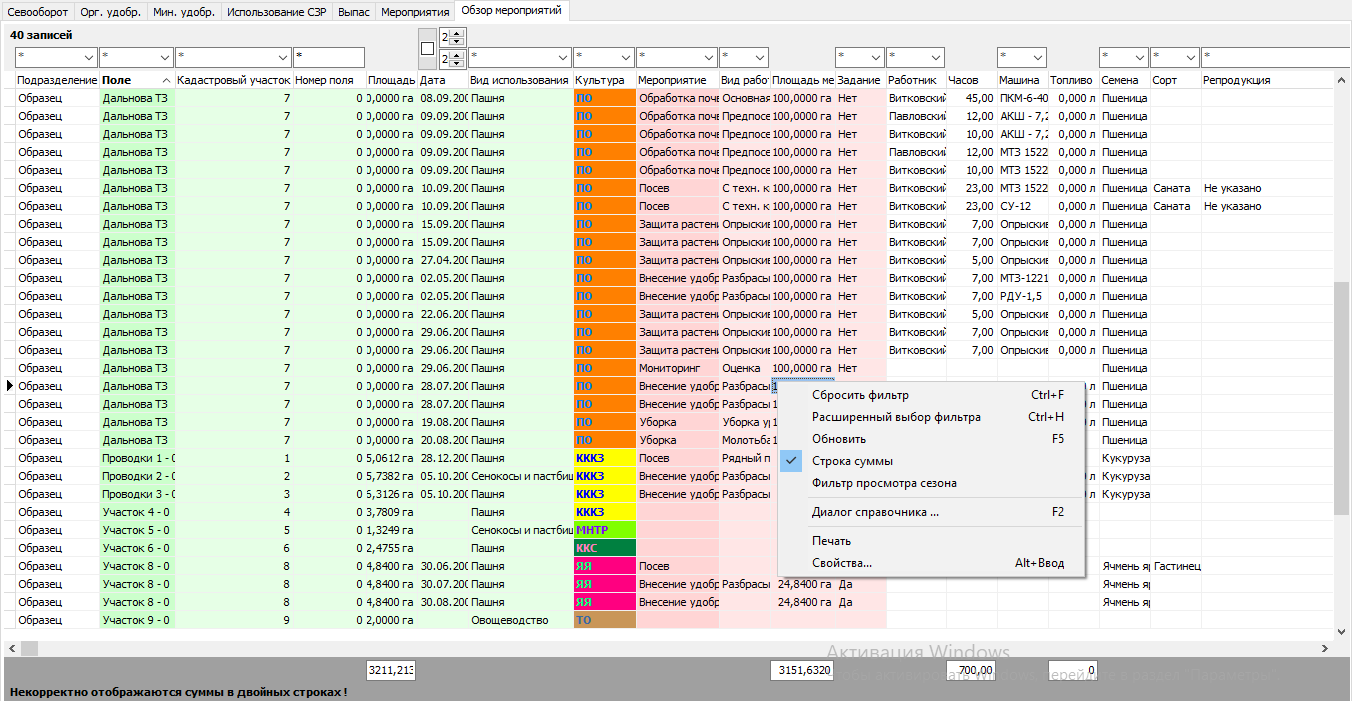Select the 28.12.20 date cell

coord(443,458)
